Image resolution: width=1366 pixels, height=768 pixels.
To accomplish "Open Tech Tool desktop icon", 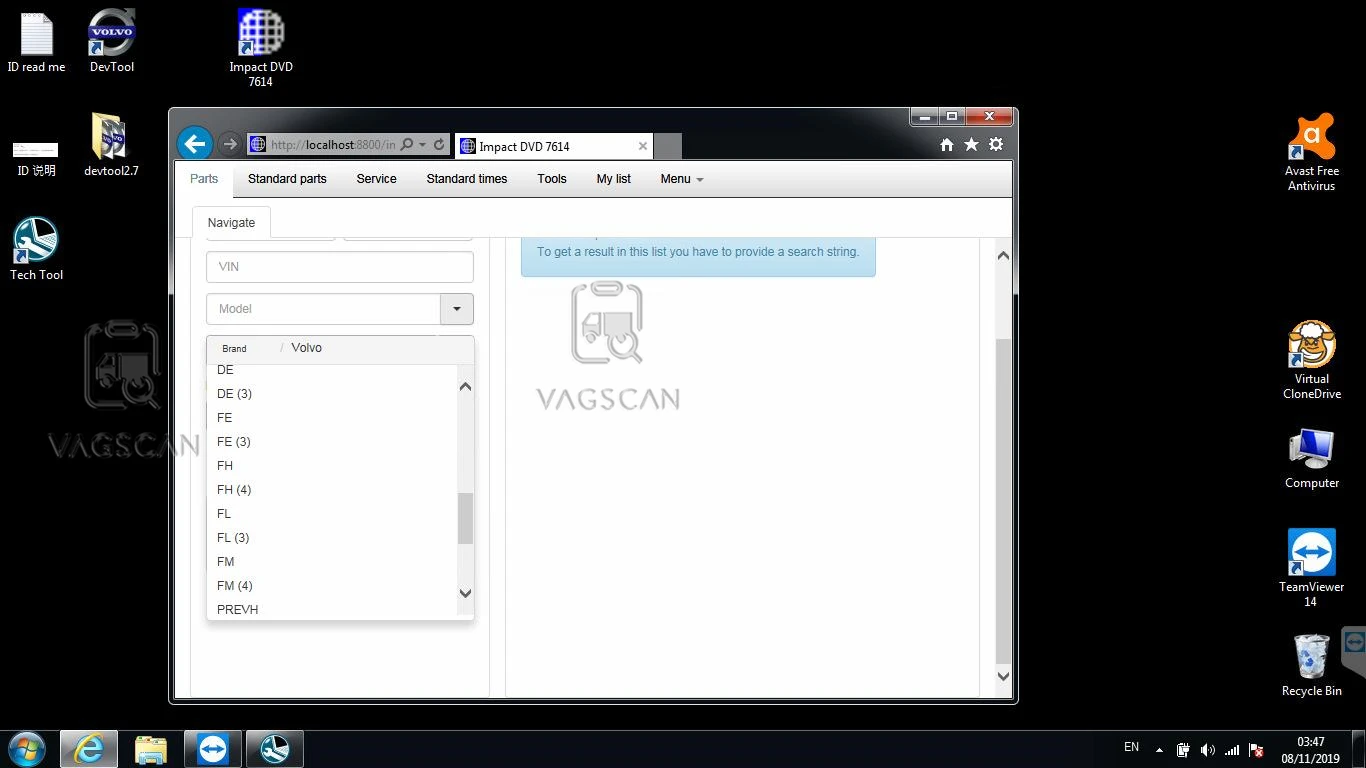I will tap(36, 248).
